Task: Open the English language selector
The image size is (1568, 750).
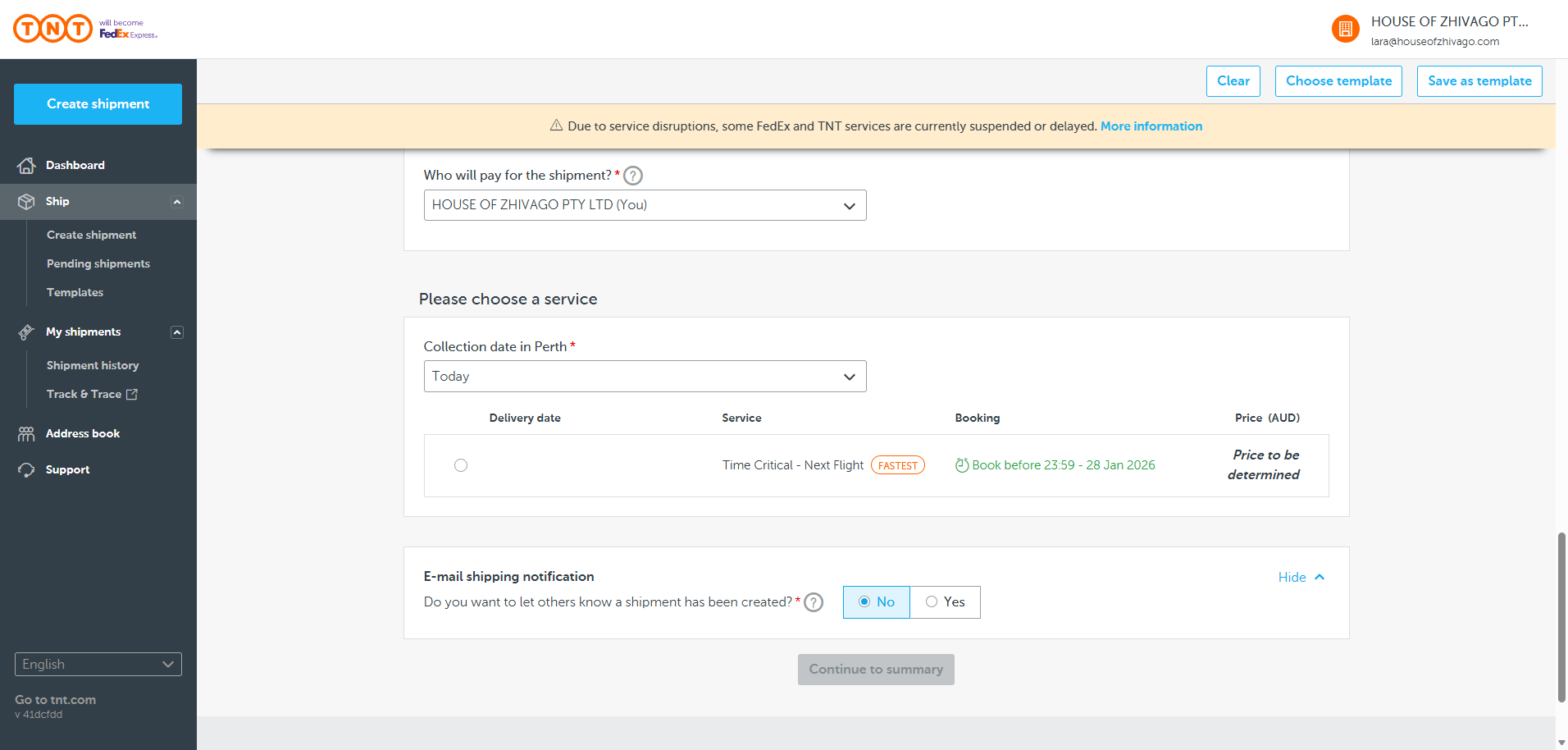Action: coord(98,665)
